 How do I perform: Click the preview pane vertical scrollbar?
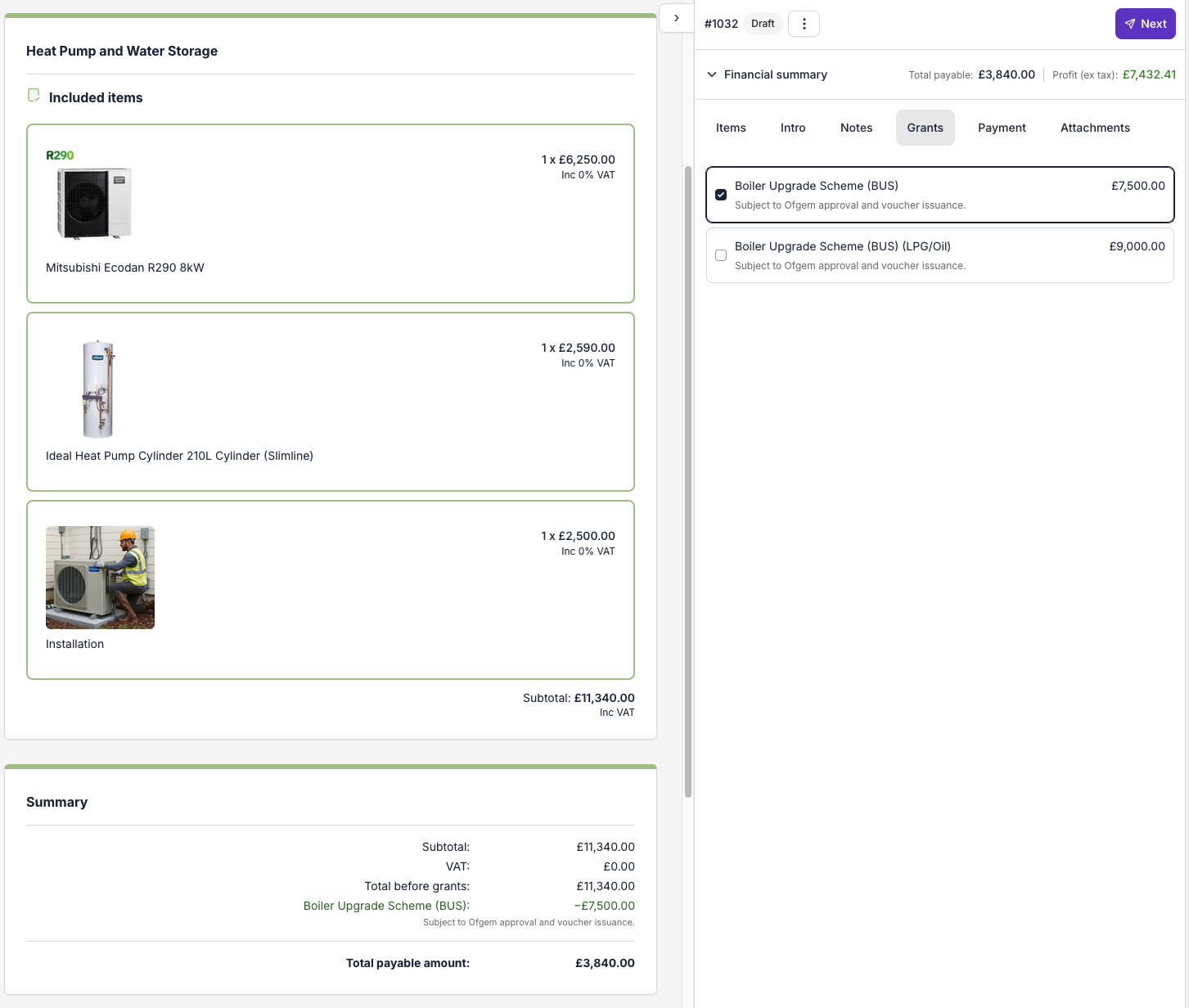click(x=688, y=481)
